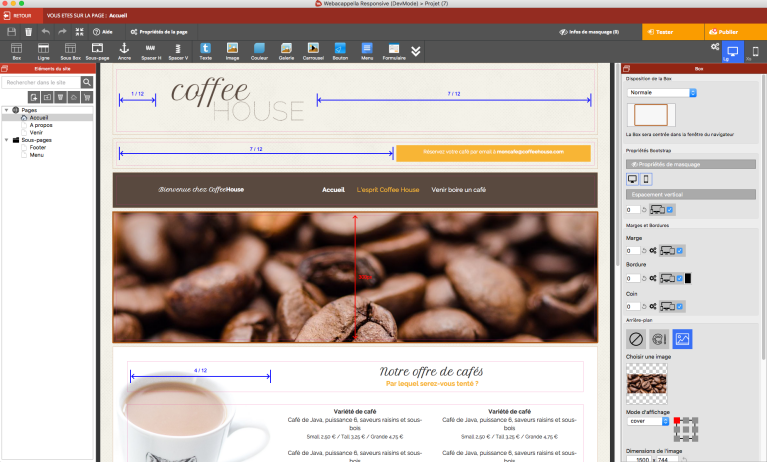Toggle the Coin responsive checkbox
The height and width of the screenshot is (462, 767).
(680, 304)
